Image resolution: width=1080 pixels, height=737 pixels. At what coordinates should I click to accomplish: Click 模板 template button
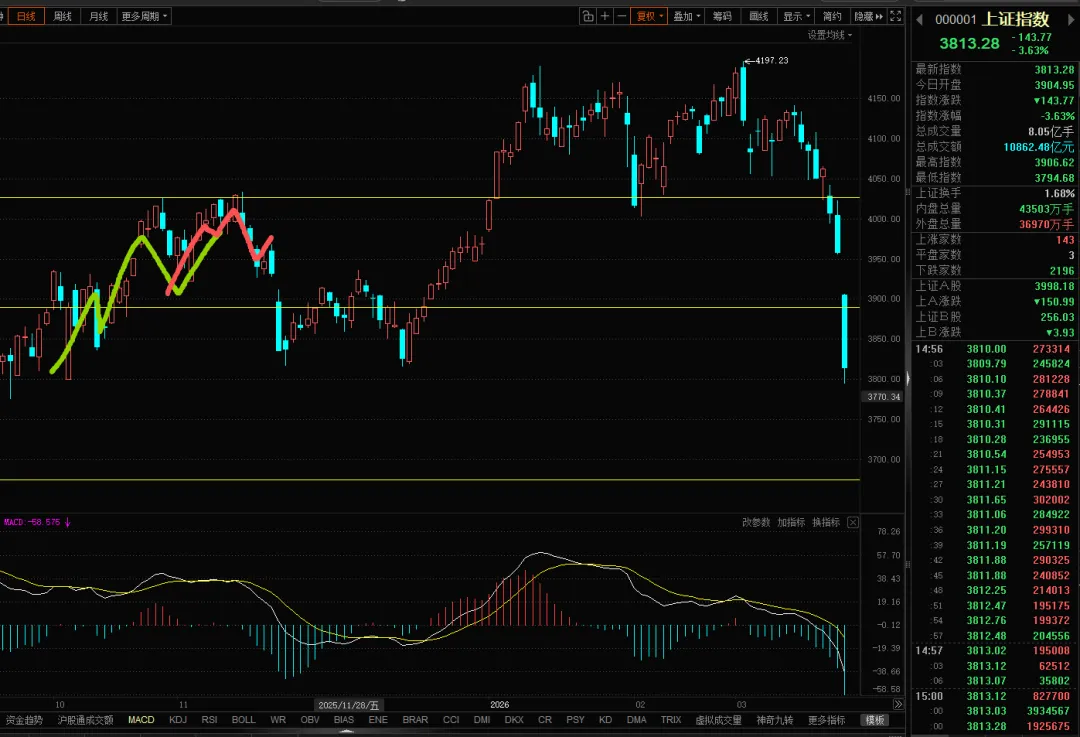coord(875,720)
